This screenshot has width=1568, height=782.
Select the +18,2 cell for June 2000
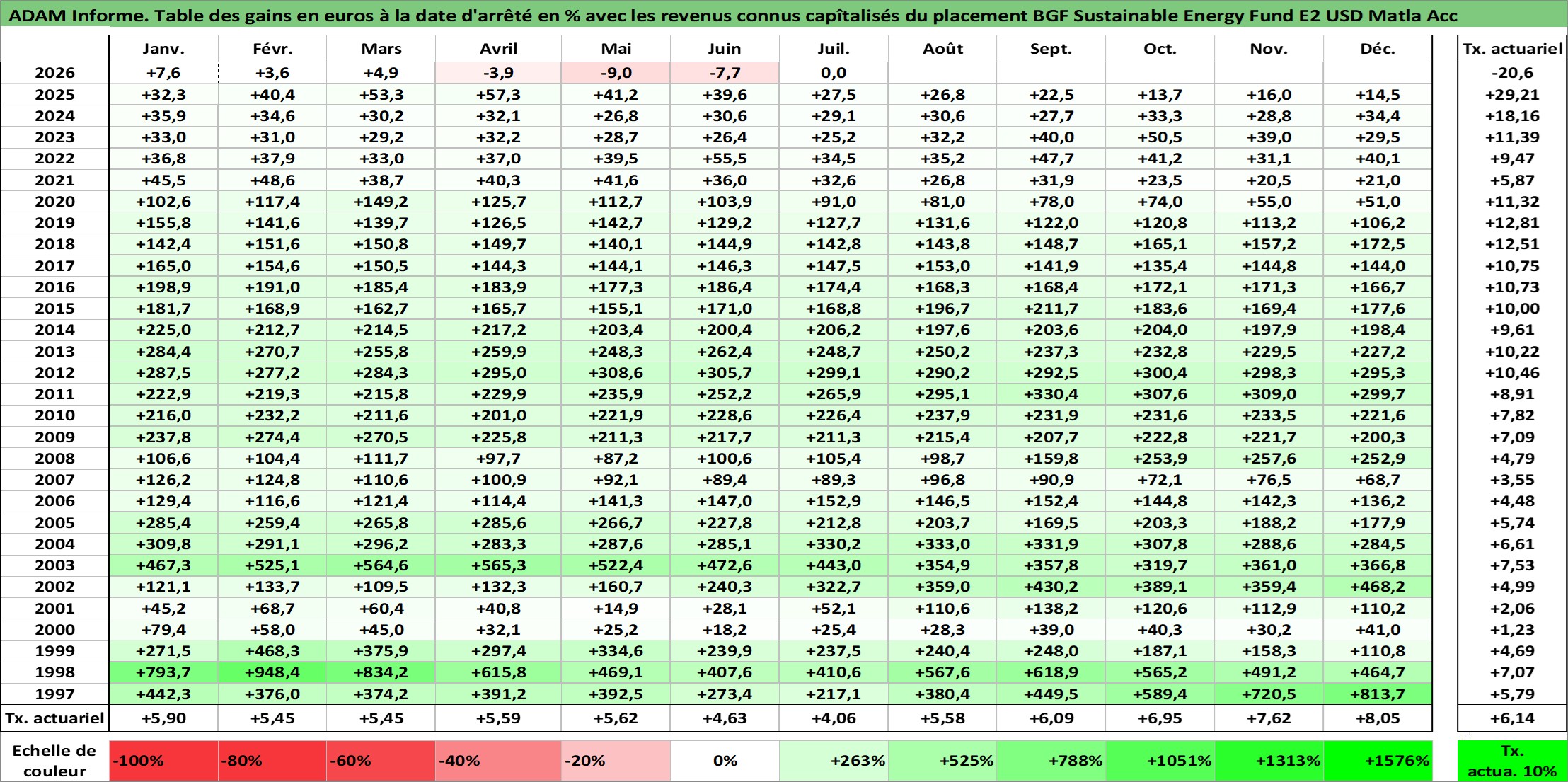click(x=725, y=630)
